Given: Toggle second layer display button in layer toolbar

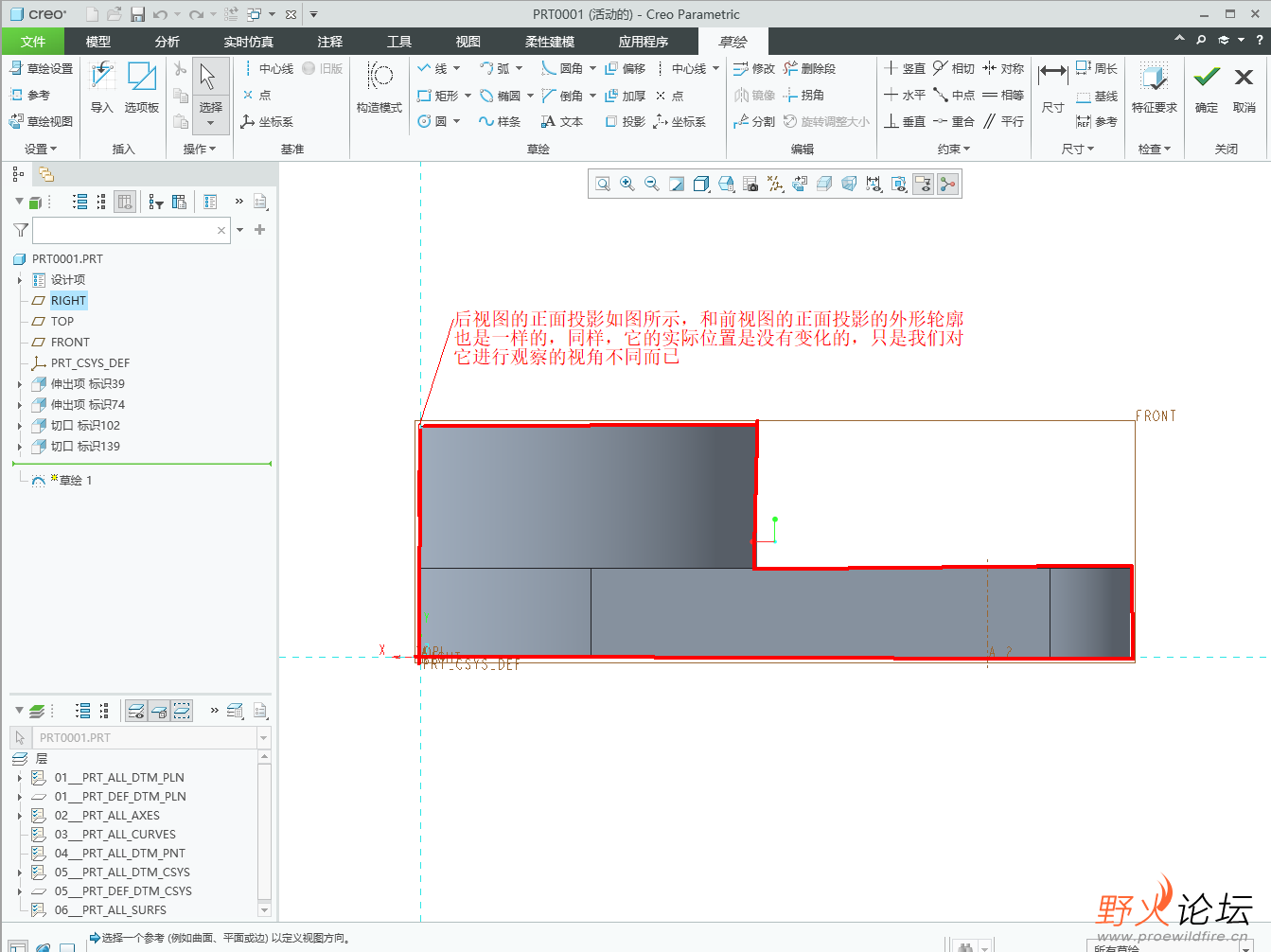Looking at the screenshot, I should pyautogui.click(x=159, y=711).
